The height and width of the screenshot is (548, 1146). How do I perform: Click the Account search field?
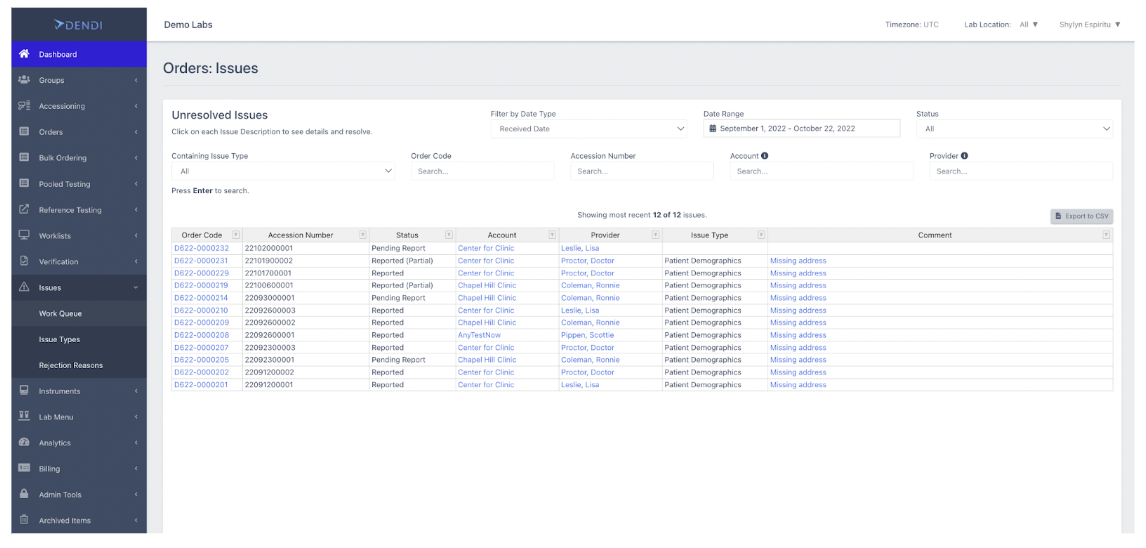click(821, 171)
